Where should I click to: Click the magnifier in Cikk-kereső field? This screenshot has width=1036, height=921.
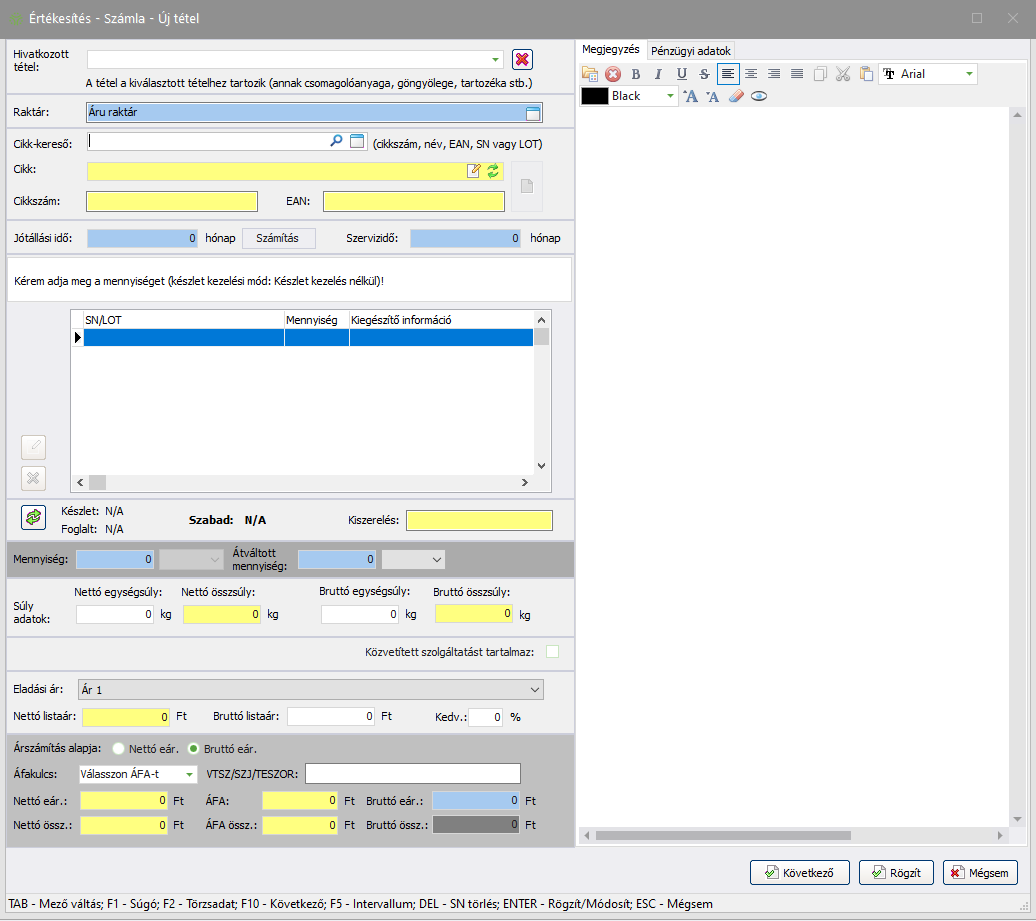point(337,142)
